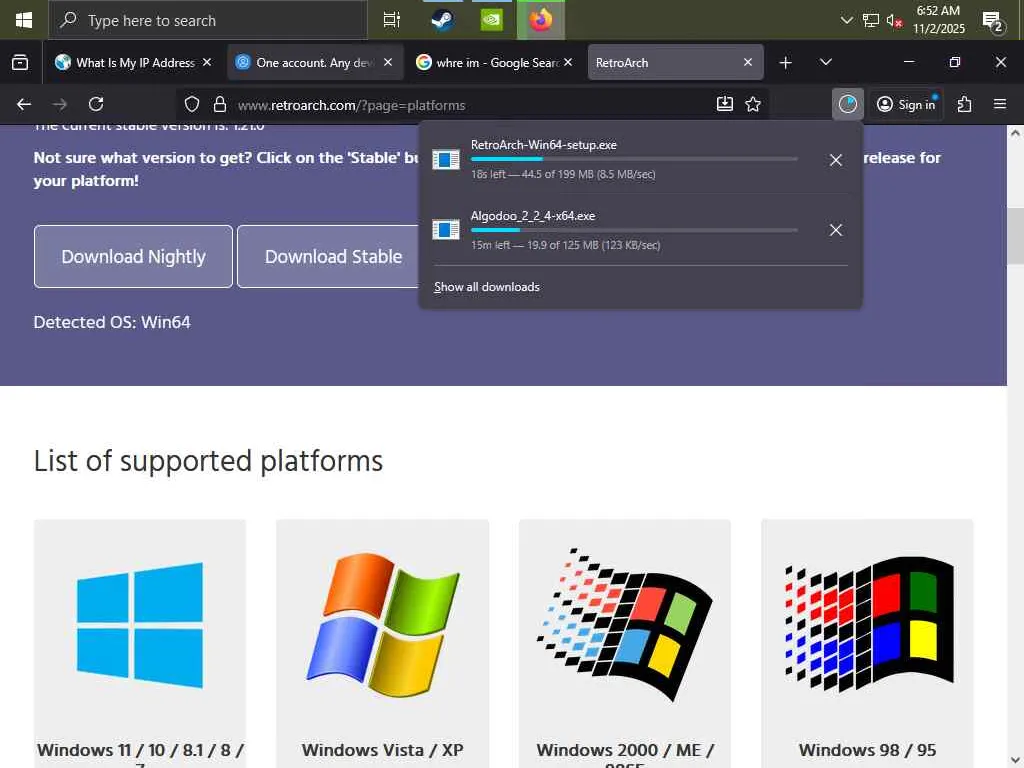Toggle the downloads panel button
Viewport: 1024px width, 768px height.
coord(848,104)
